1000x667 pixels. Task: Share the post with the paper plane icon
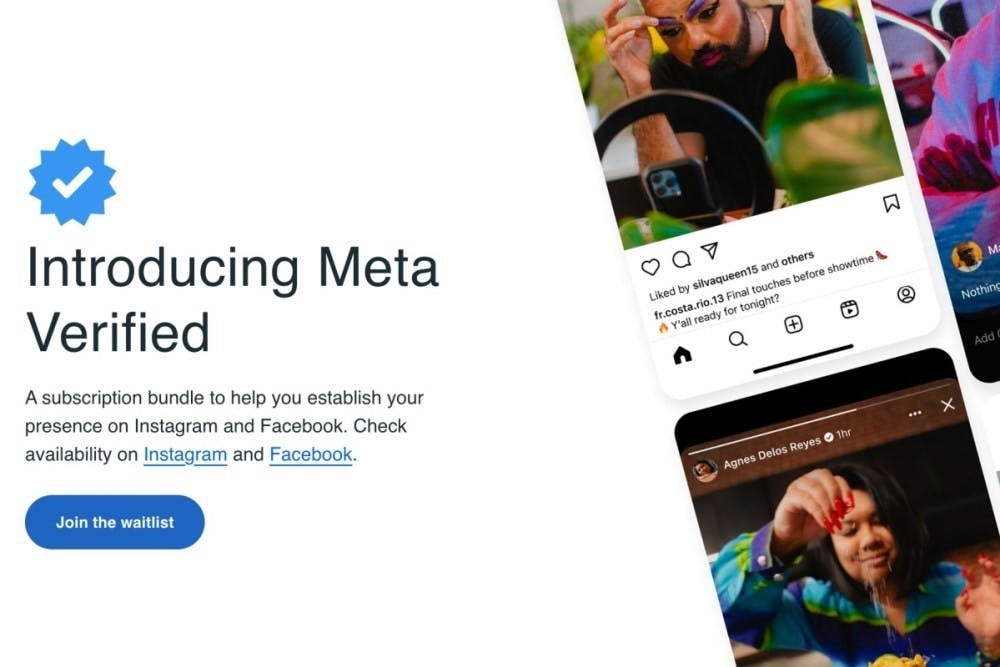click(709, 250)
